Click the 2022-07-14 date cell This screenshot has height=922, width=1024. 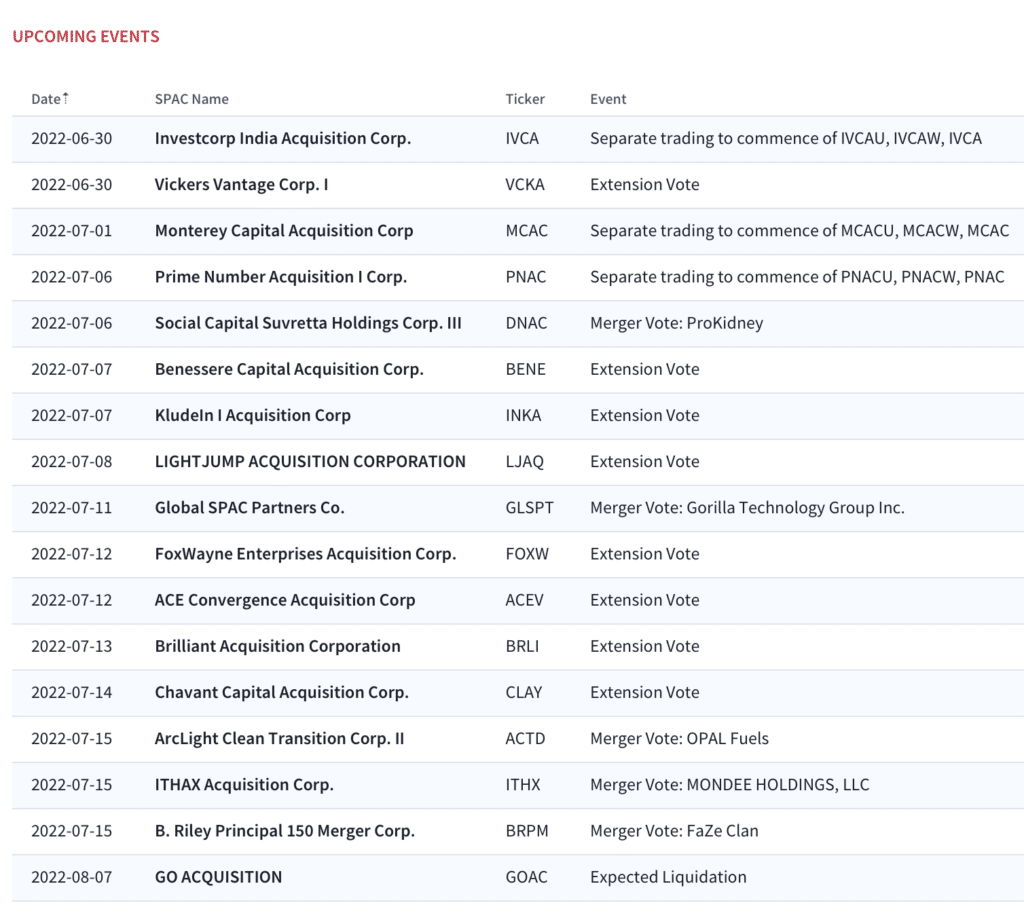point(72,692)
